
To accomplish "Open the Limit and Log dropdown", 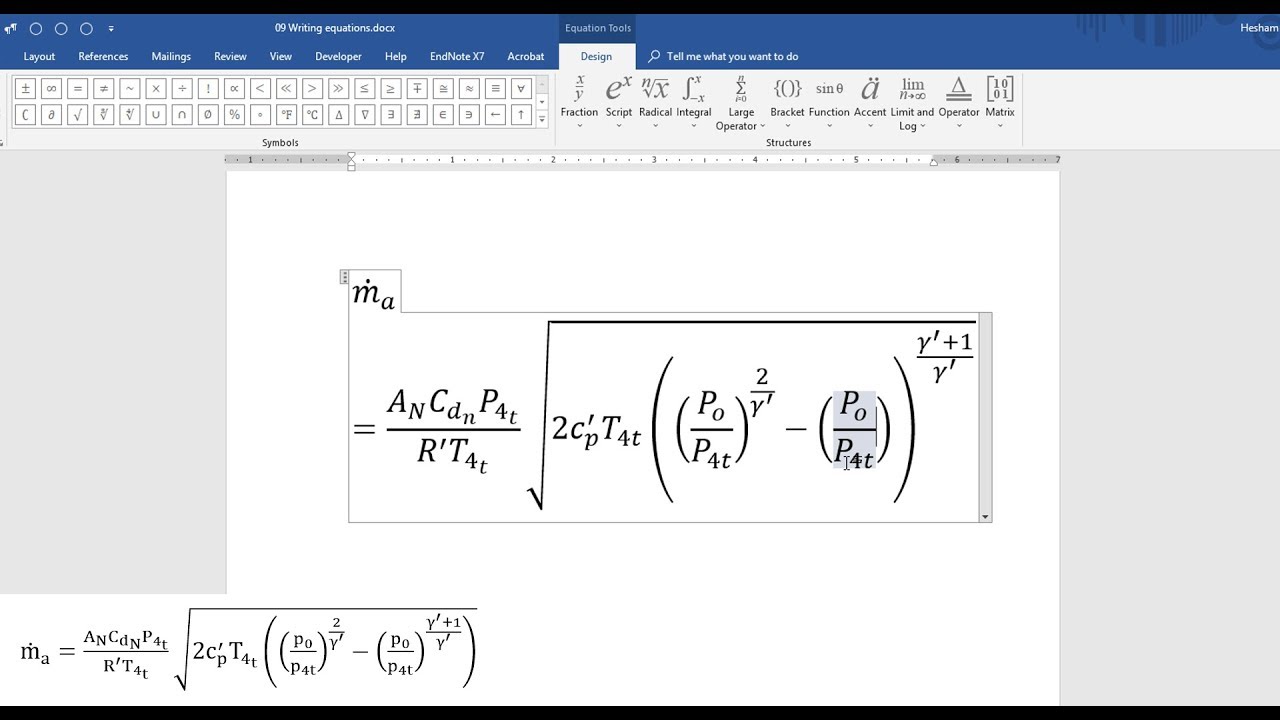I will click(912, 102).
